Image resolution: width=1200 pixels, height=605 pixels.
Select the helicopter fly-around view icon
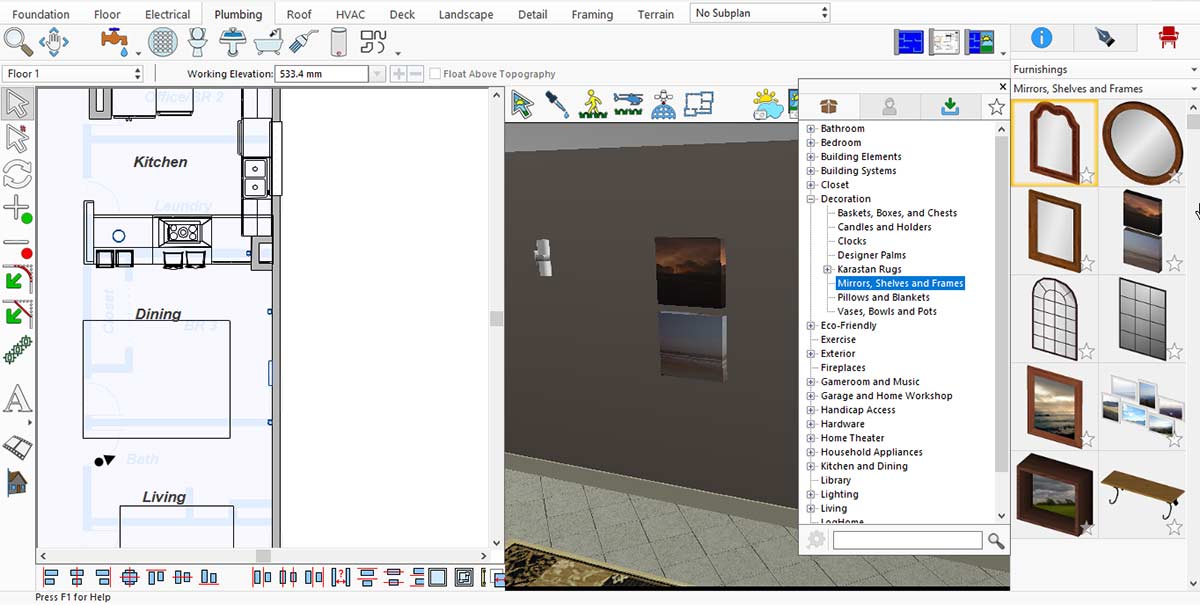[x=628, y=104]
